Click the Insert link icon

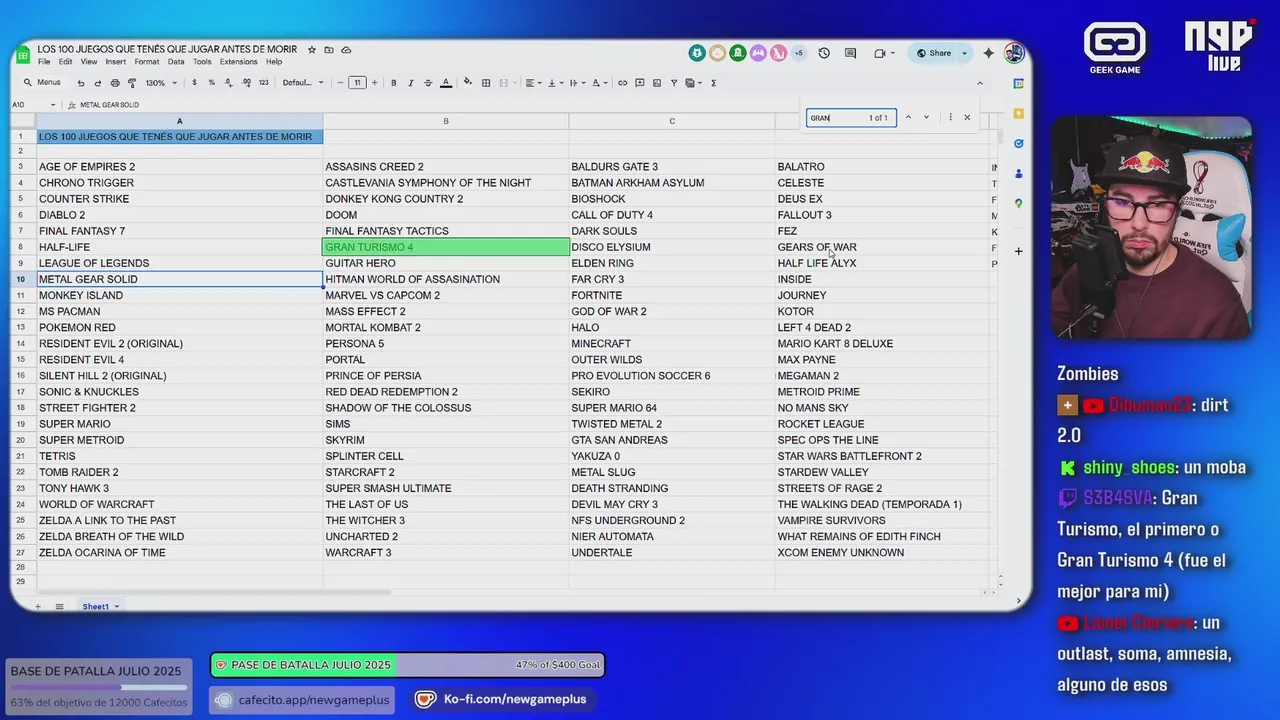click(x=623, y=83)
